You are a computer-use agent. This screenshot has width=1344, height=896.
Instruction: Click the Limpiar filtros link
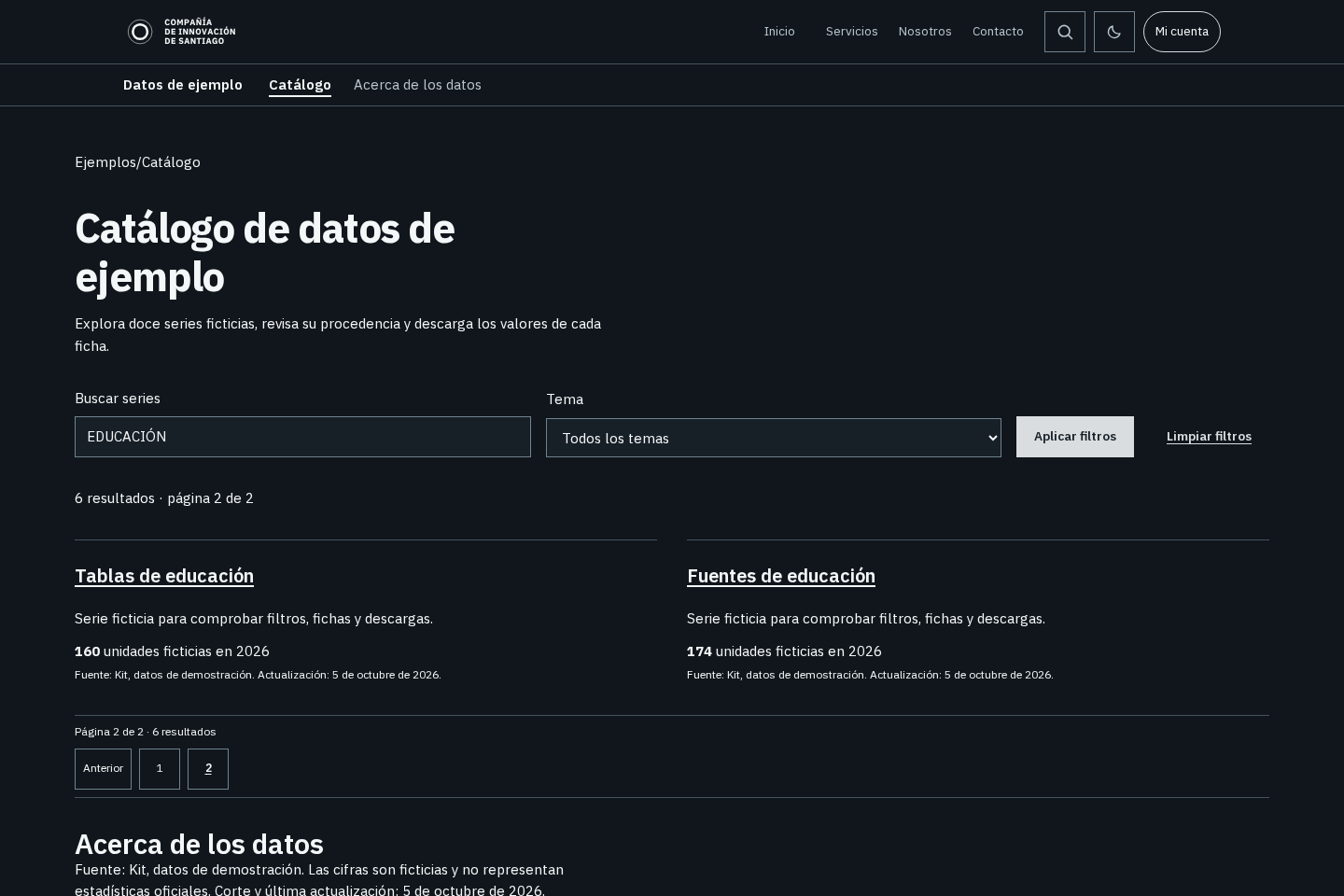(x=1209, y=437)
